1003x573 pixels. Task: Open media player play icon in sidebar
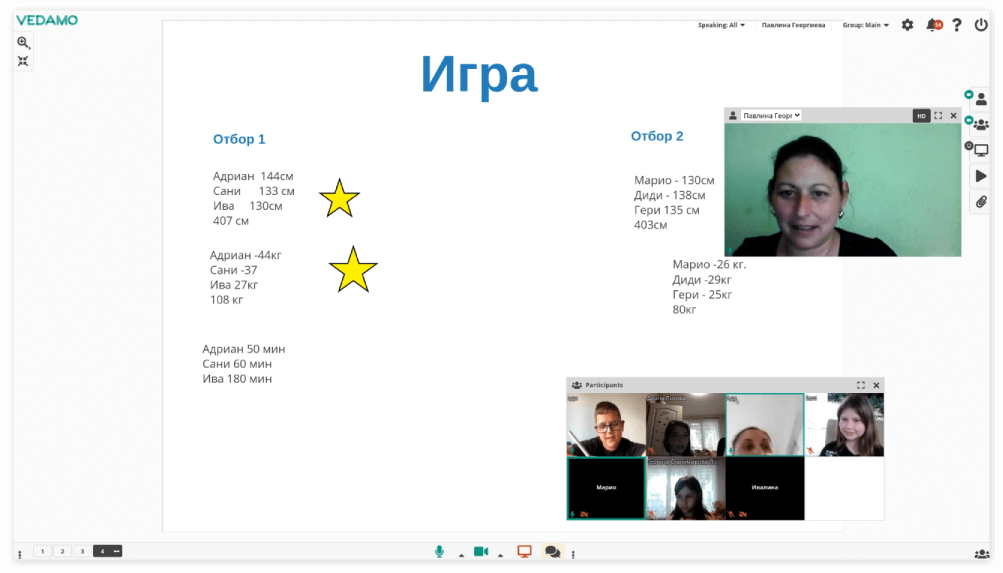click(x=981, y=176)
